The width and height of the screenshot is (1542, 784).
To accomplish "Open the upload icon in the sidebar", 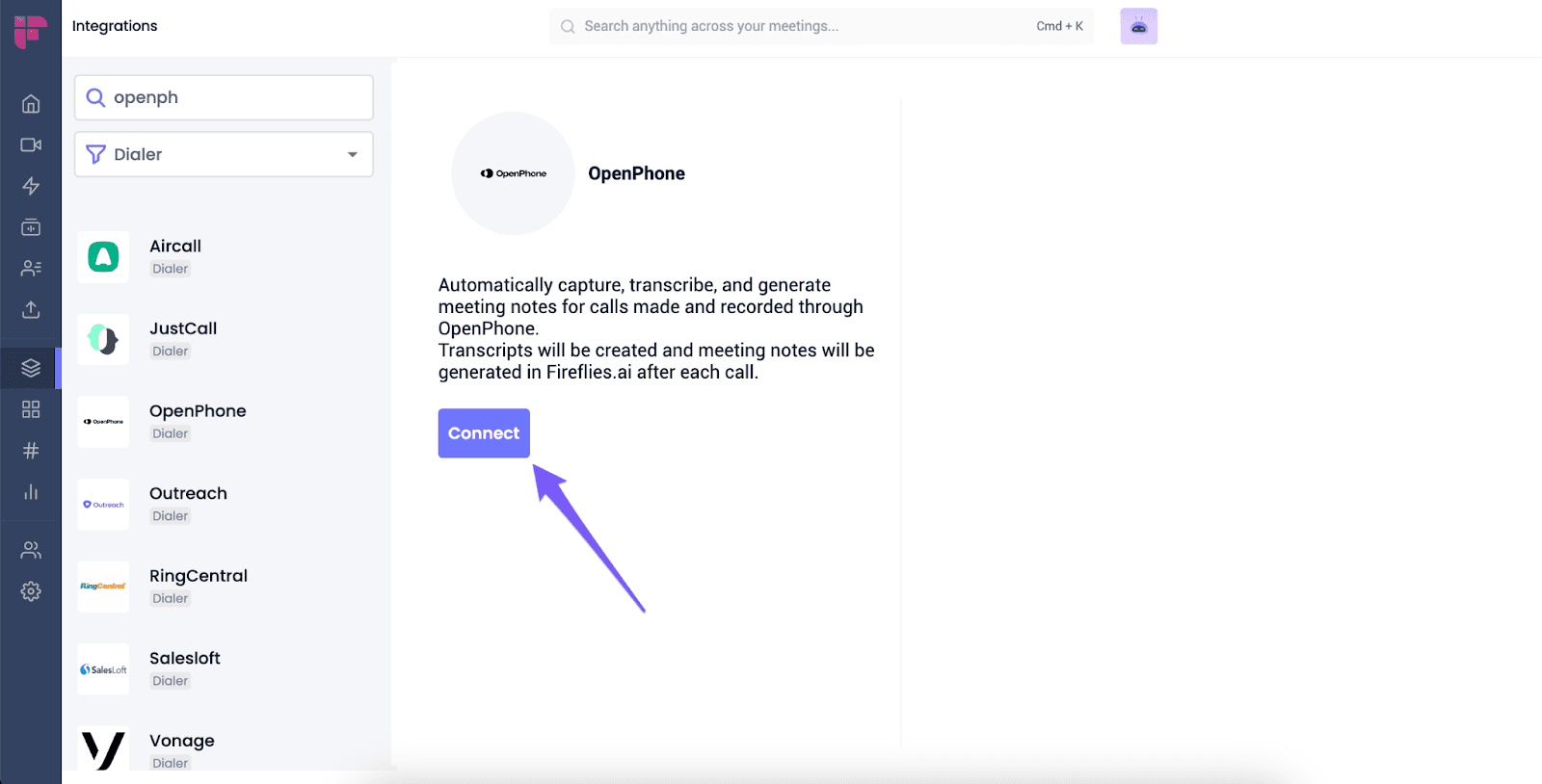I will [x=31, y=309].
